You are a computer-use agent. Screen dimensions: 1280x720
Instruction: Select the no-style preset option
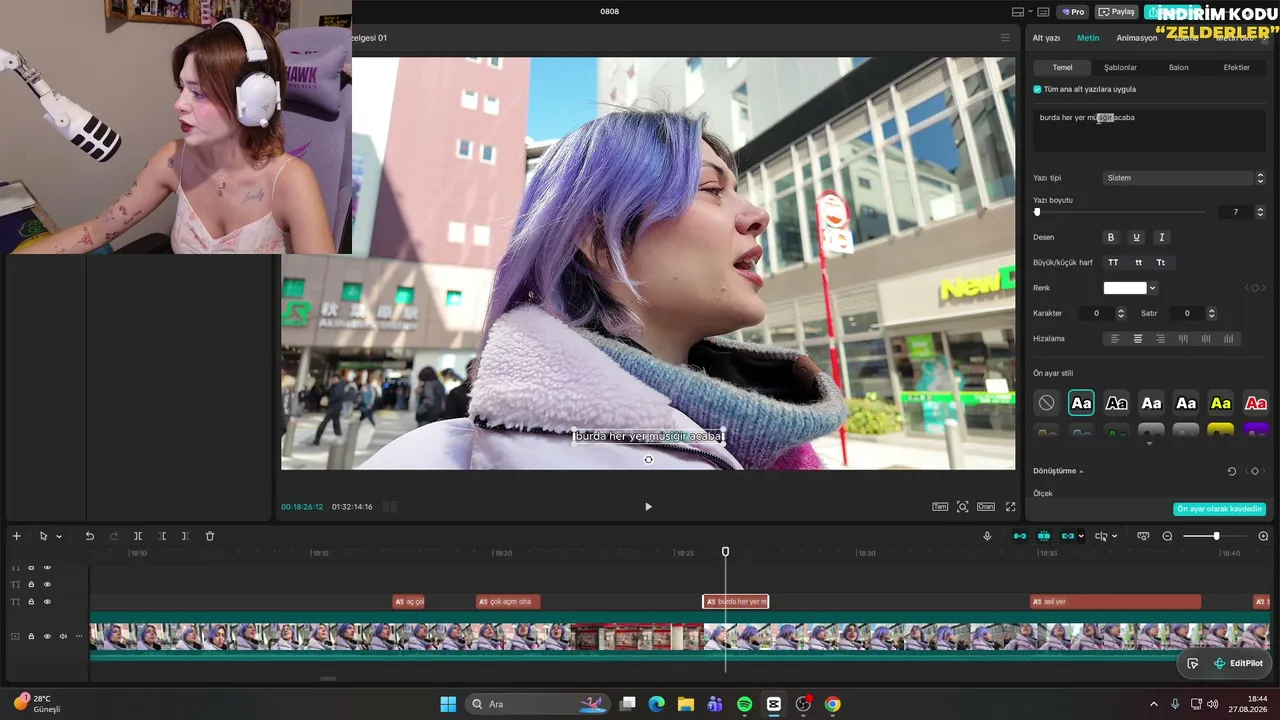1046,403
